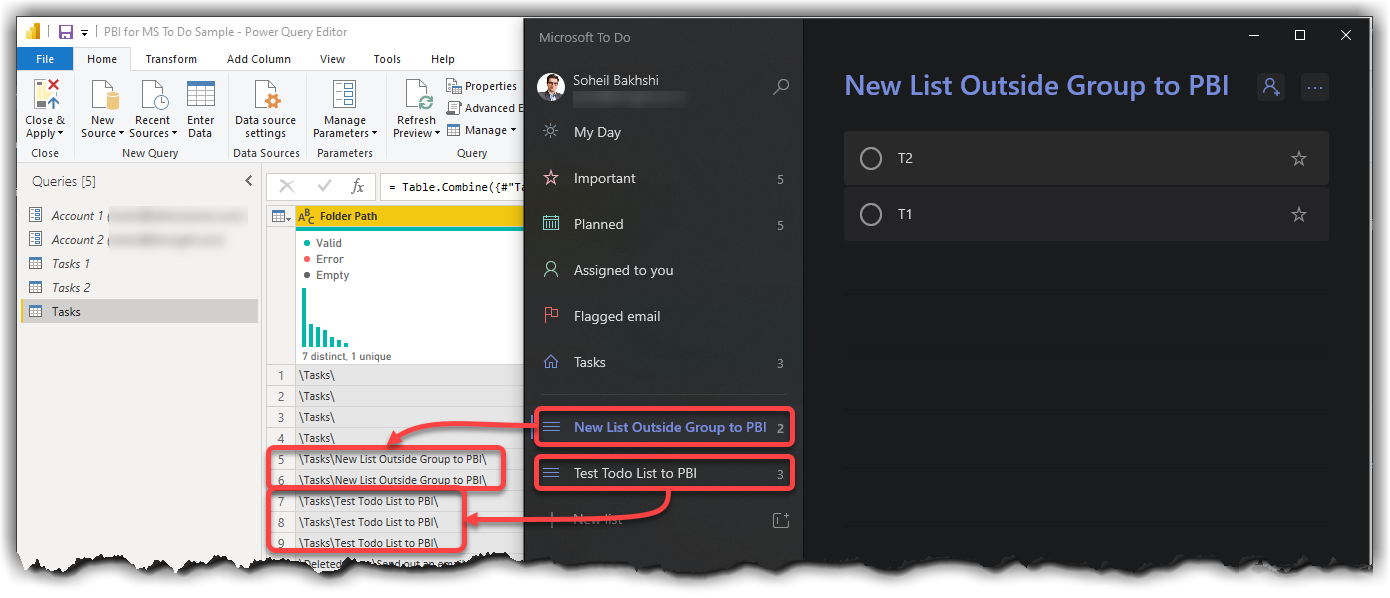
Task: Expand Close & Apply dropdown arrow
Action: pyautogui.click(x=60, y=134)
